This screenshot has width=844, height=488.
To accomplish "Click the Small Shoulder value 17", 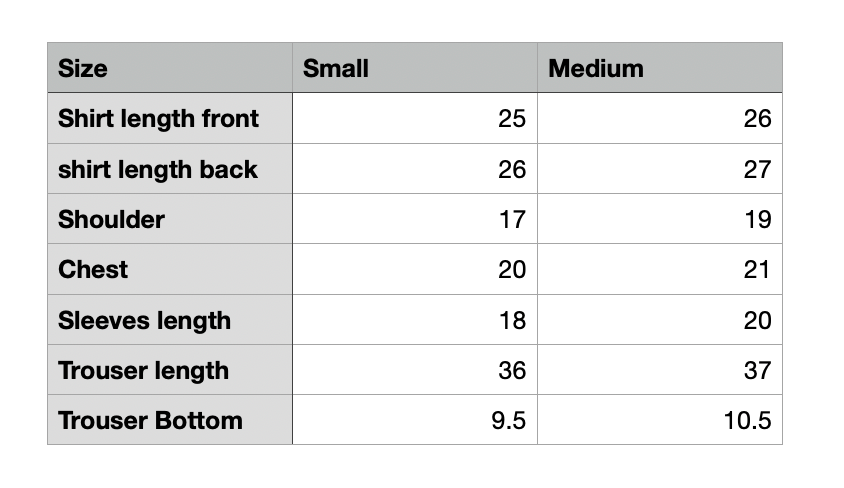I will (415, 218).
